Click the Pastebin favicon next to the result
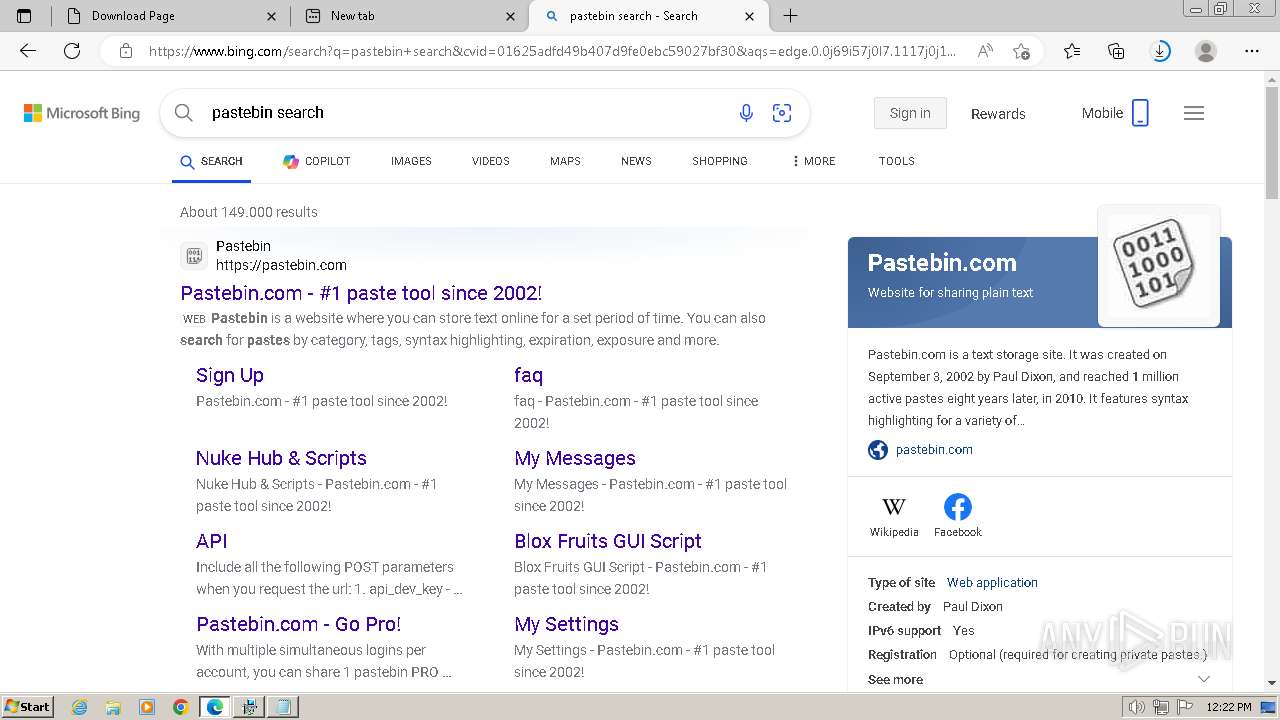This screenshot has height=720, width=1280. click(194, 256)
